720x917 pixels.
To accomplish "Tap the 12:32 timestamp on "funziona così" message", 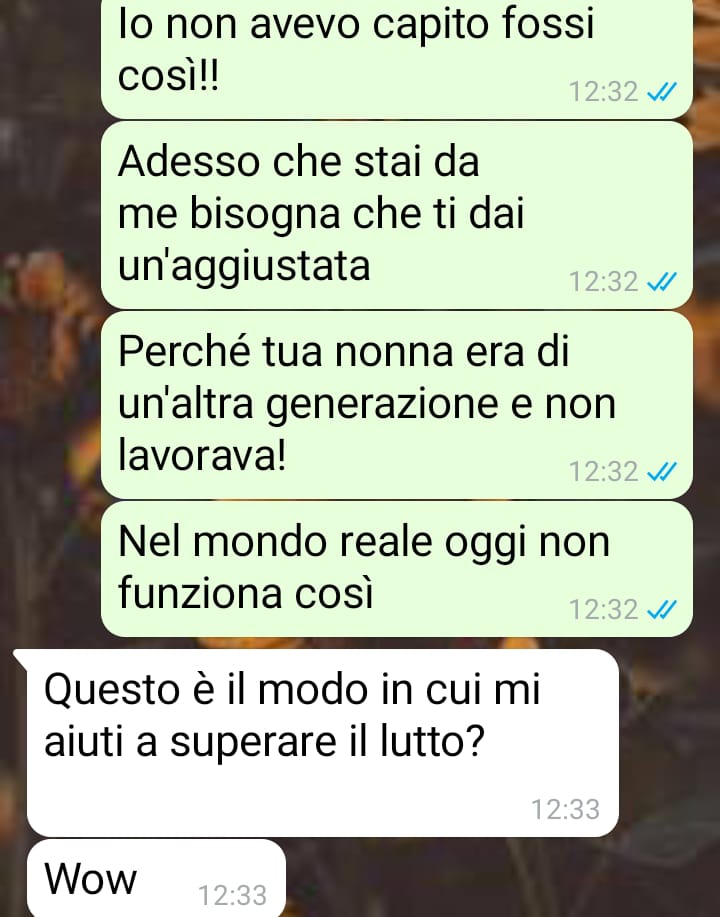I will pyautogui.click(x=603, y=609).
